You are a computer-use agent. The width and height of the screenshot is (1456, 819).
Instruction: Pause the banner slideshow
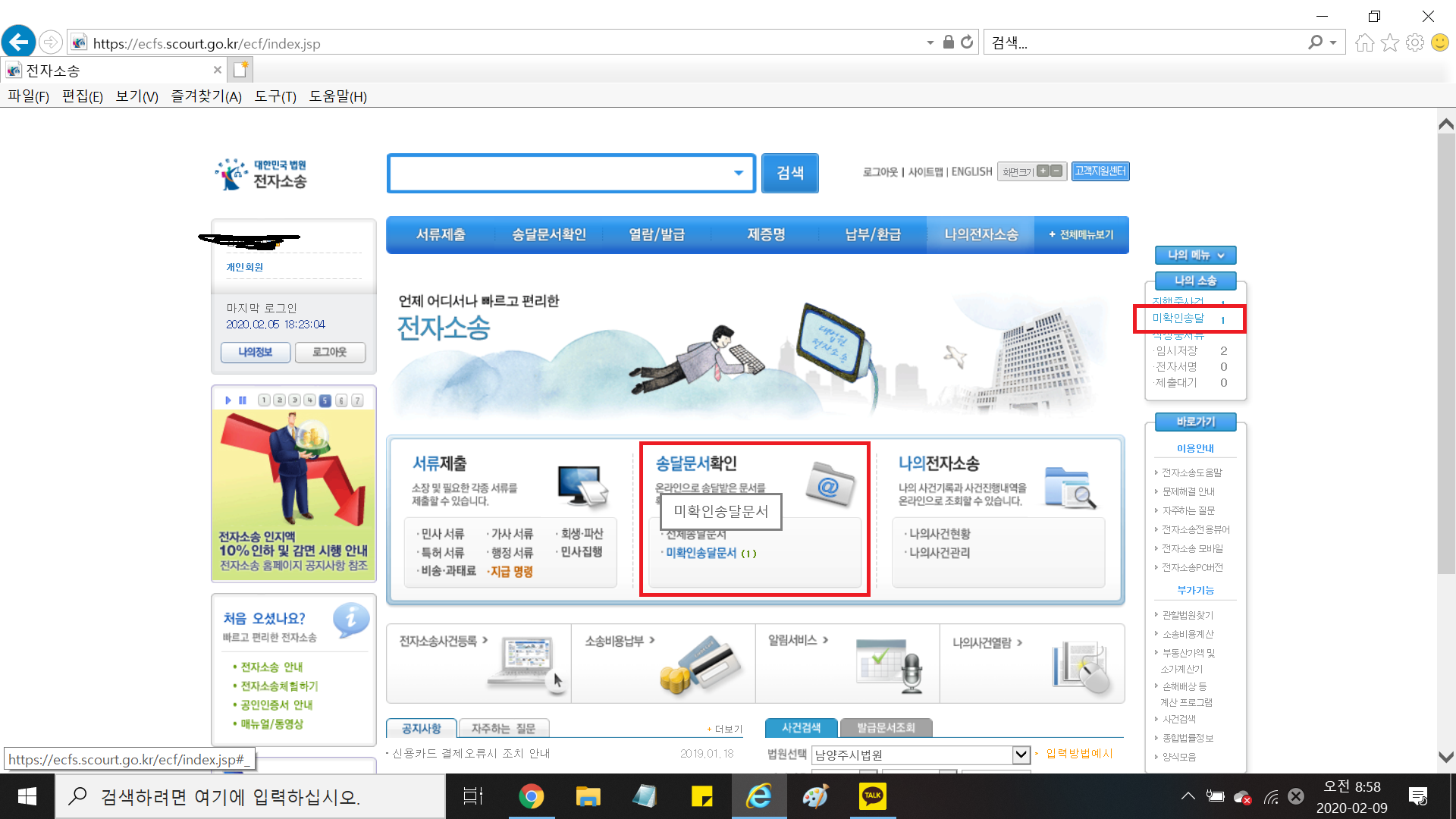pyautogui.click(x=243, y=400)
